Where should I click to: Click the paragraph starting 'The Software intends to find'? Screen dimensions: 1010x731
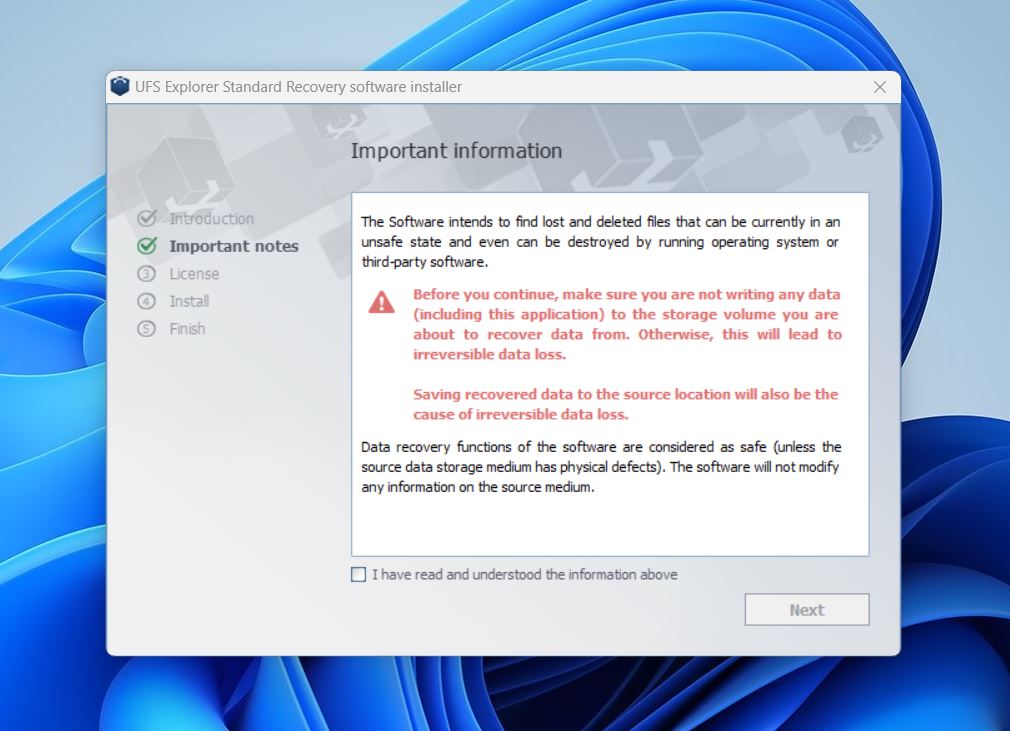click(600, 242)
